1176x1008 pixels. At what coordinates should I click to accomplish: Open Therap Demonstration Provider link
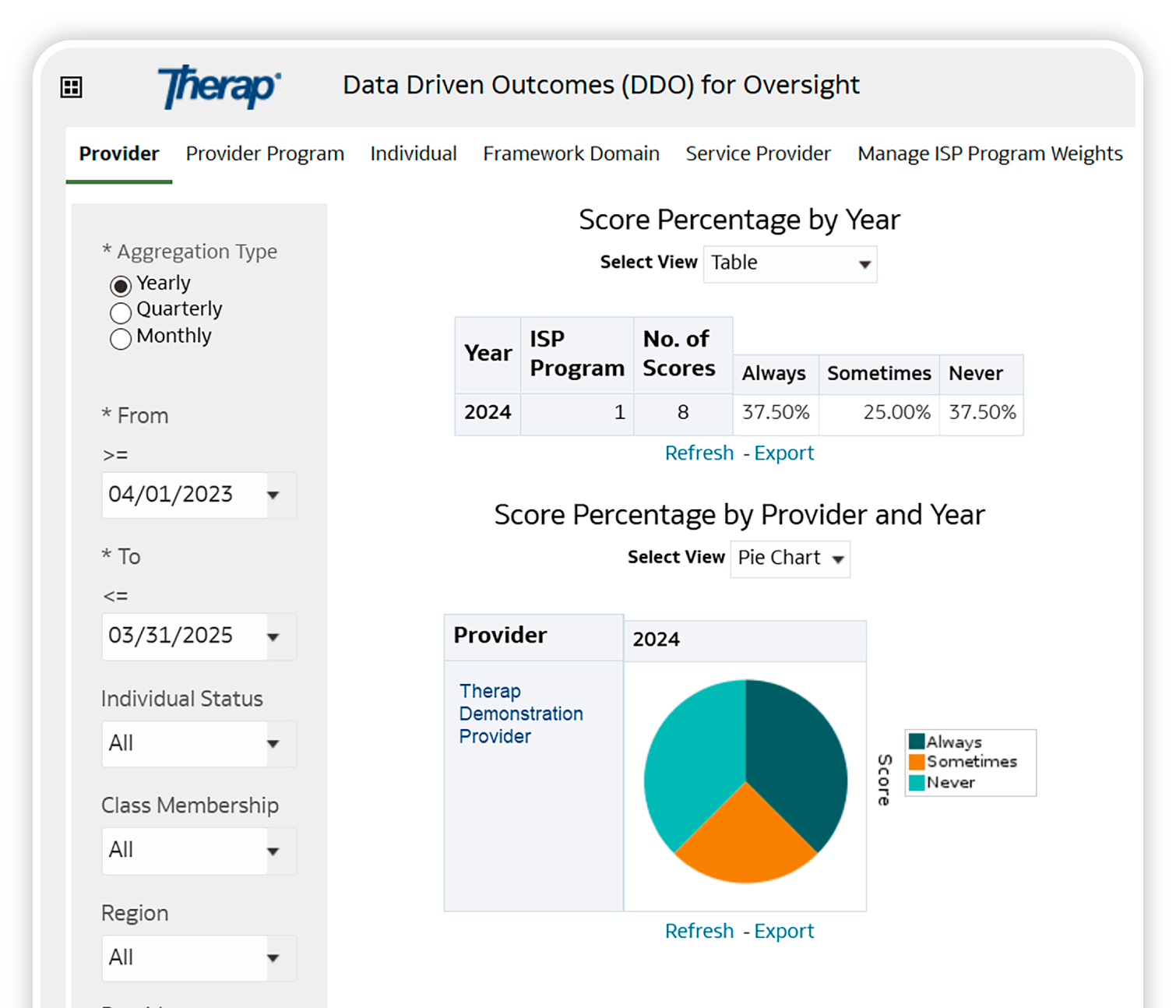point(520,713)
